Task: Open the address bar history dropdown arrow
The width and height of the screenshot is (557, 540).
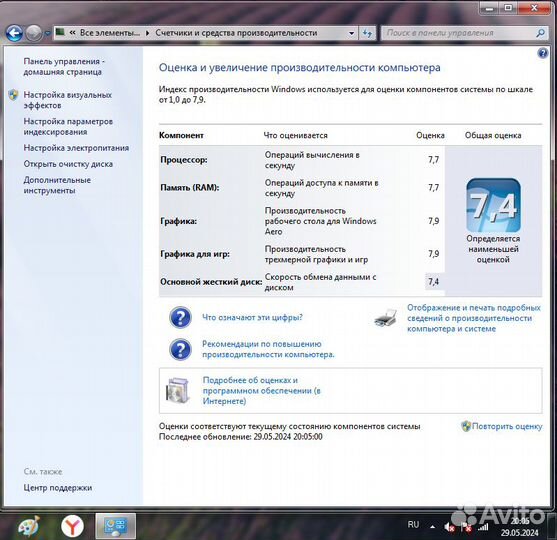Action: (x=351, y=33)
